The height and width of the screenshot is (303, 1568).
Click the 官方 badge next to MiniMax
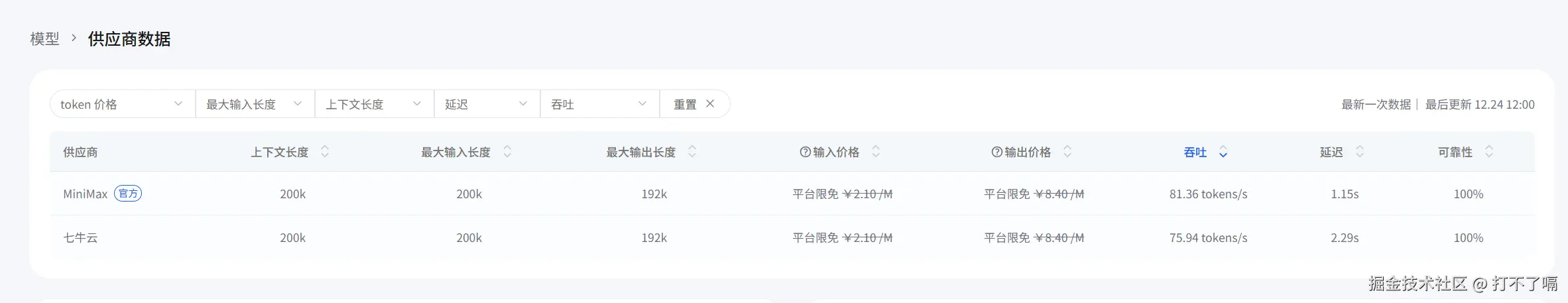tap(128, 194)
